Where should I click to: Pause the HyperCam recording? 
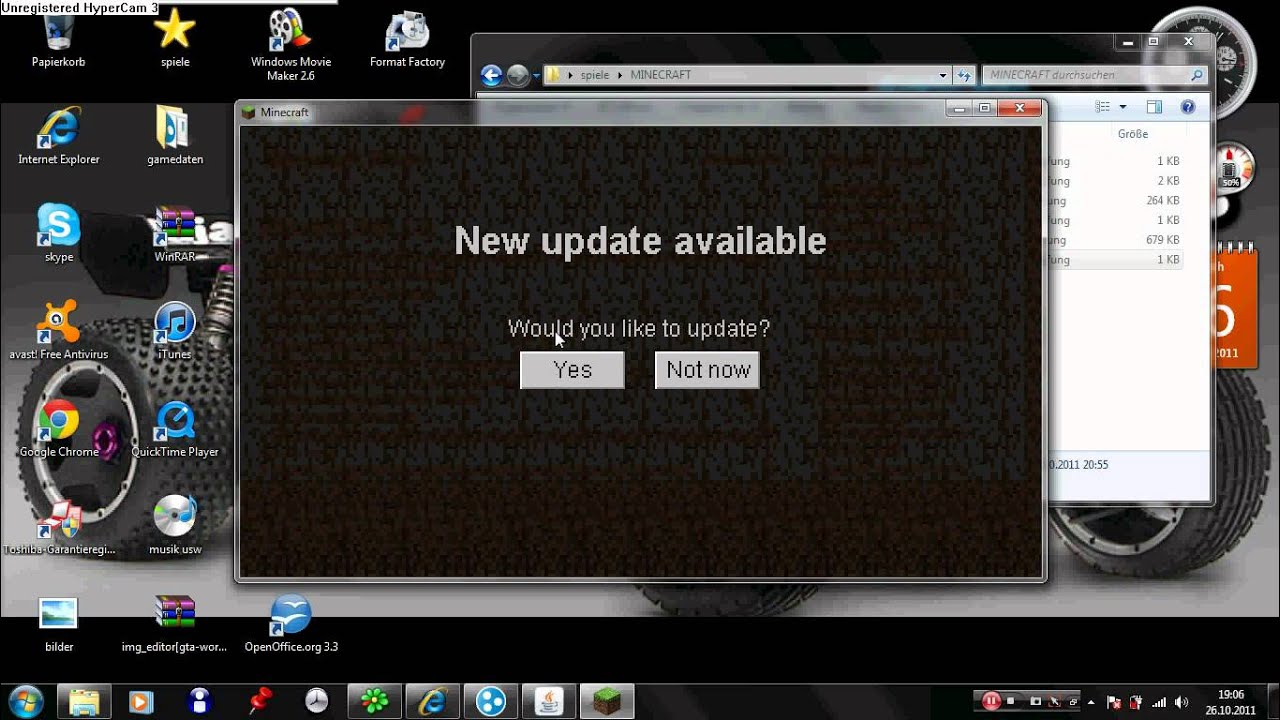991,701
